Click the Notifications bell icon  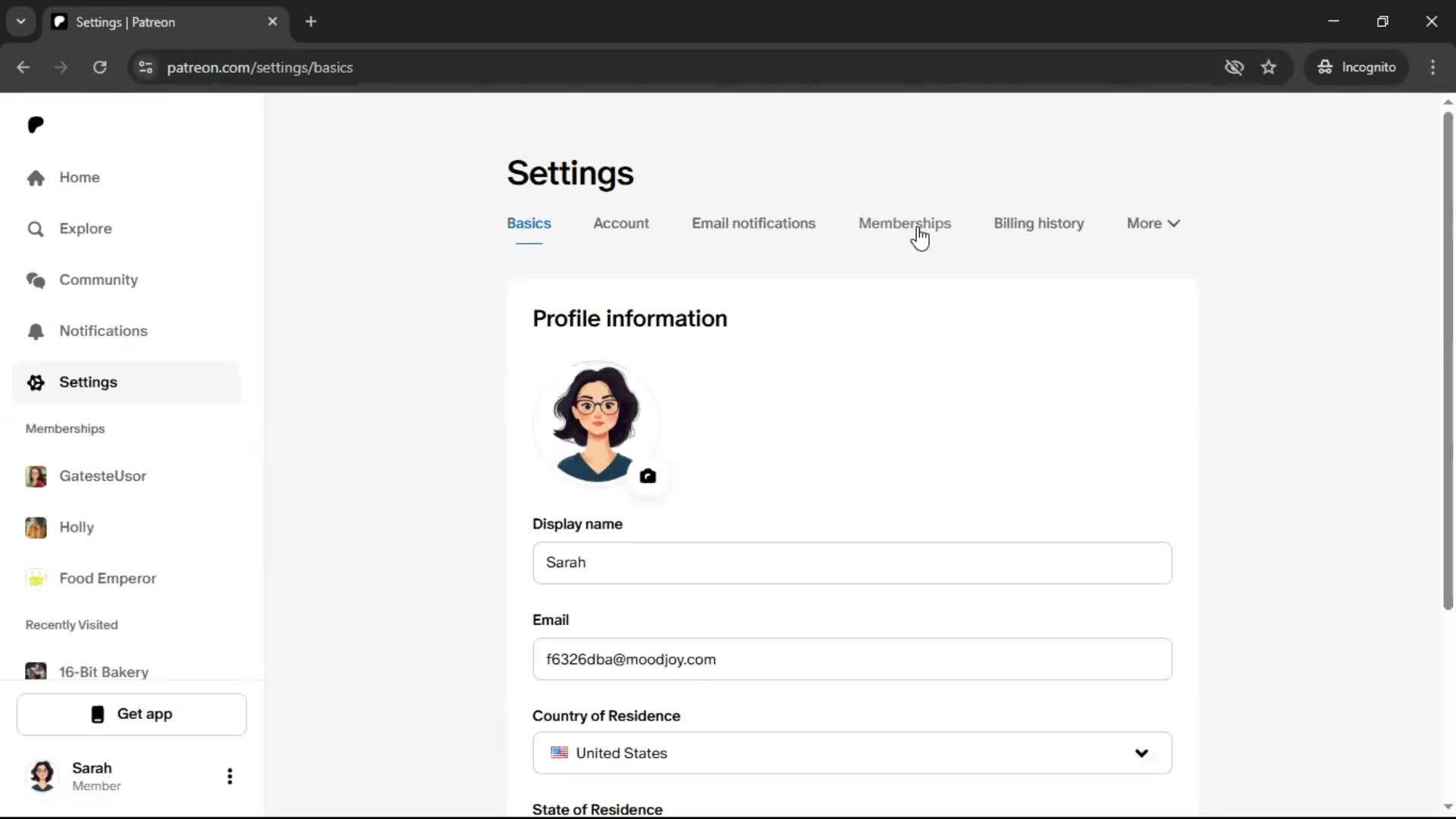tap(36, 331)
